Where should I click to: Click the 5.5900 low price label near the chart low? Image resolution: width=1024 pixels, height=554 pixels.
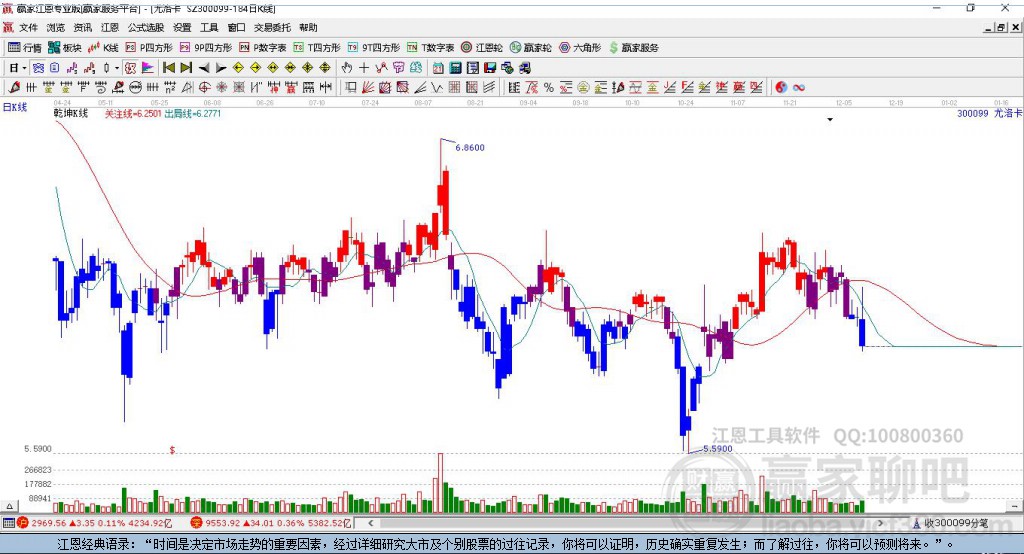(718, 449)
